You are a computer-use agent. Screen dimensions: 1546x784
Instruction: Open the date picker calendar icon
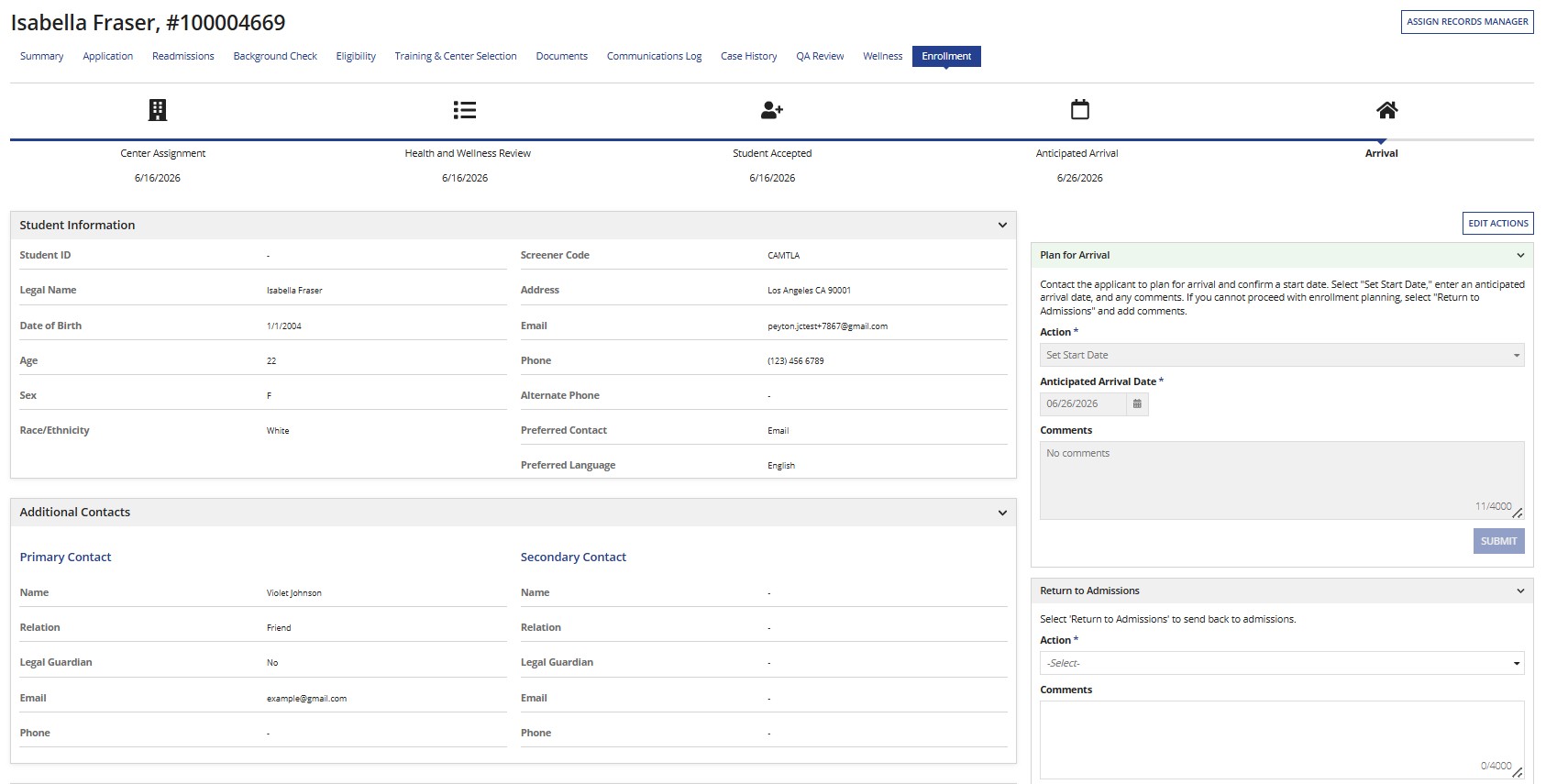click(x=1137, y=404)
